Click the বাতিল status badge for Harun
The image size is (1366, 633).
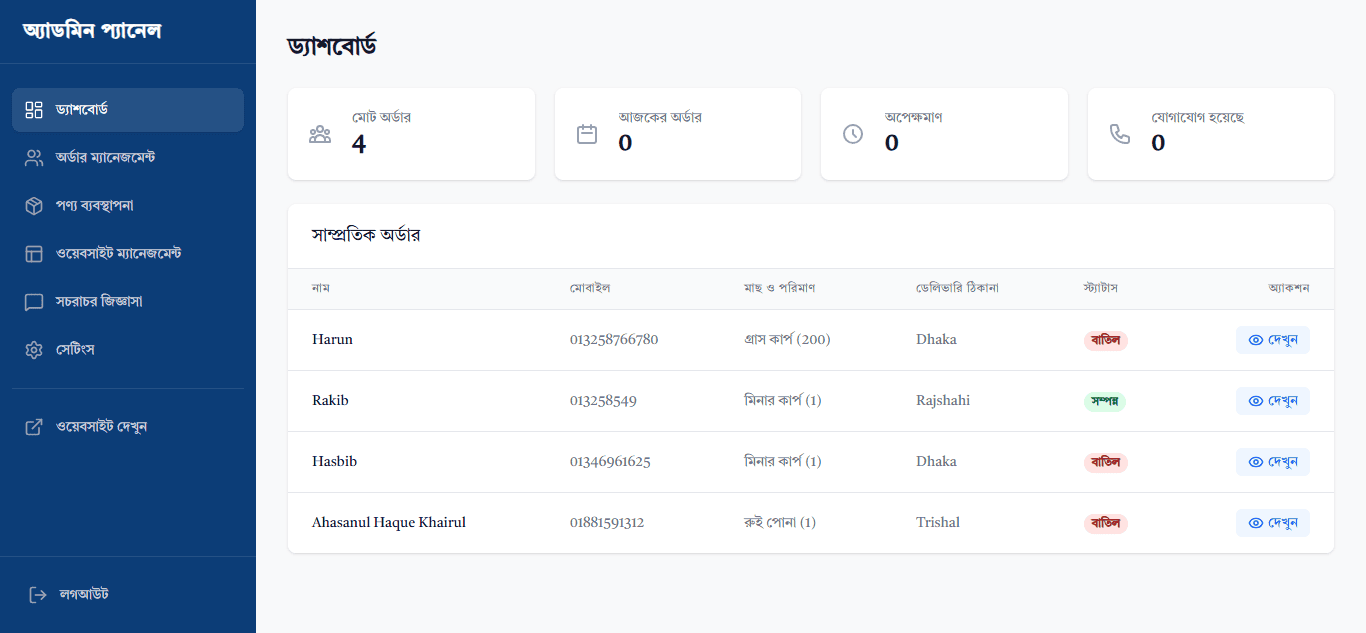pos(1105,340)
